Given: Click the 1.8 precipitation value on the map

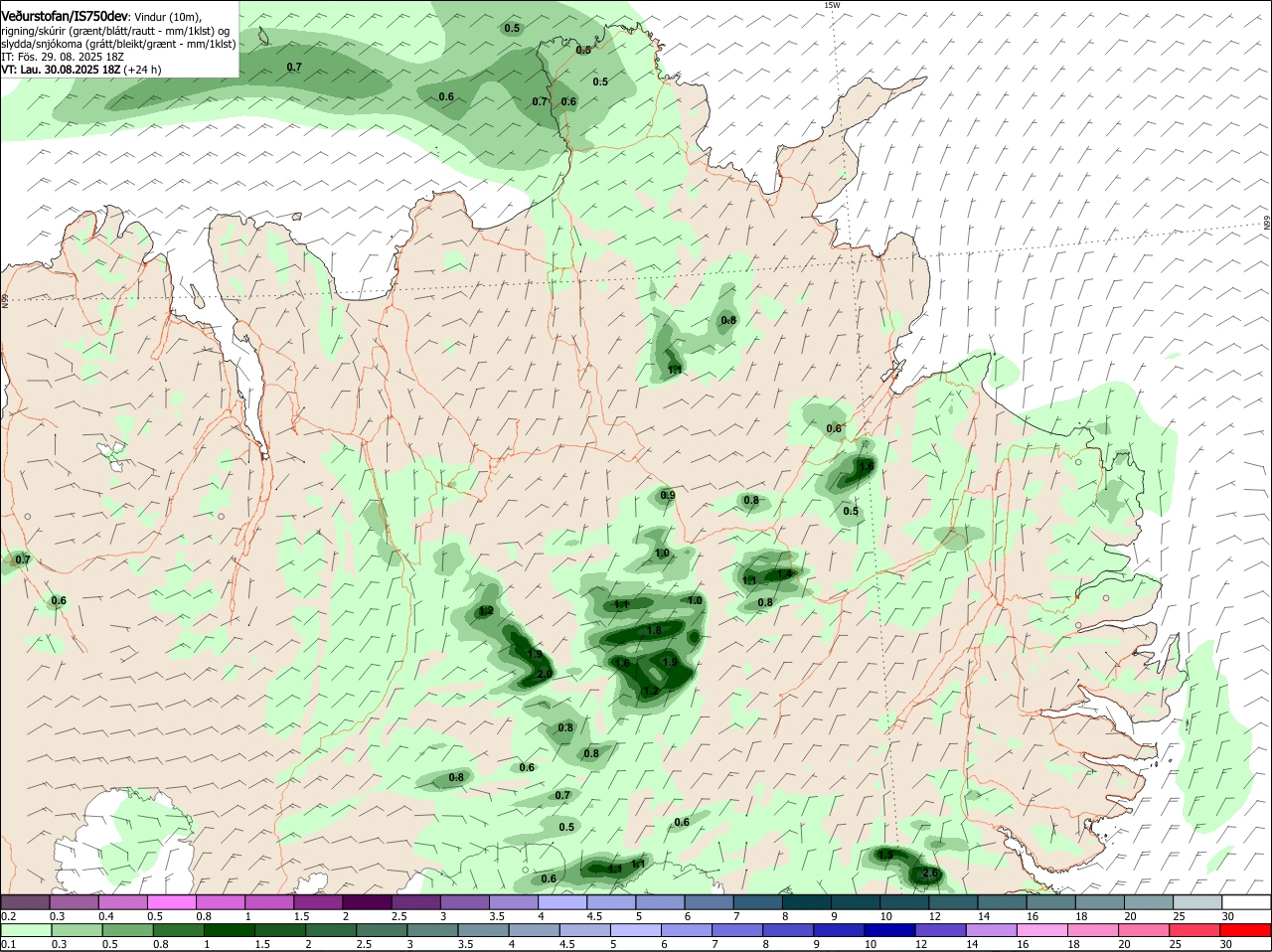Looking at the screenshot, I should pos(654,630).
